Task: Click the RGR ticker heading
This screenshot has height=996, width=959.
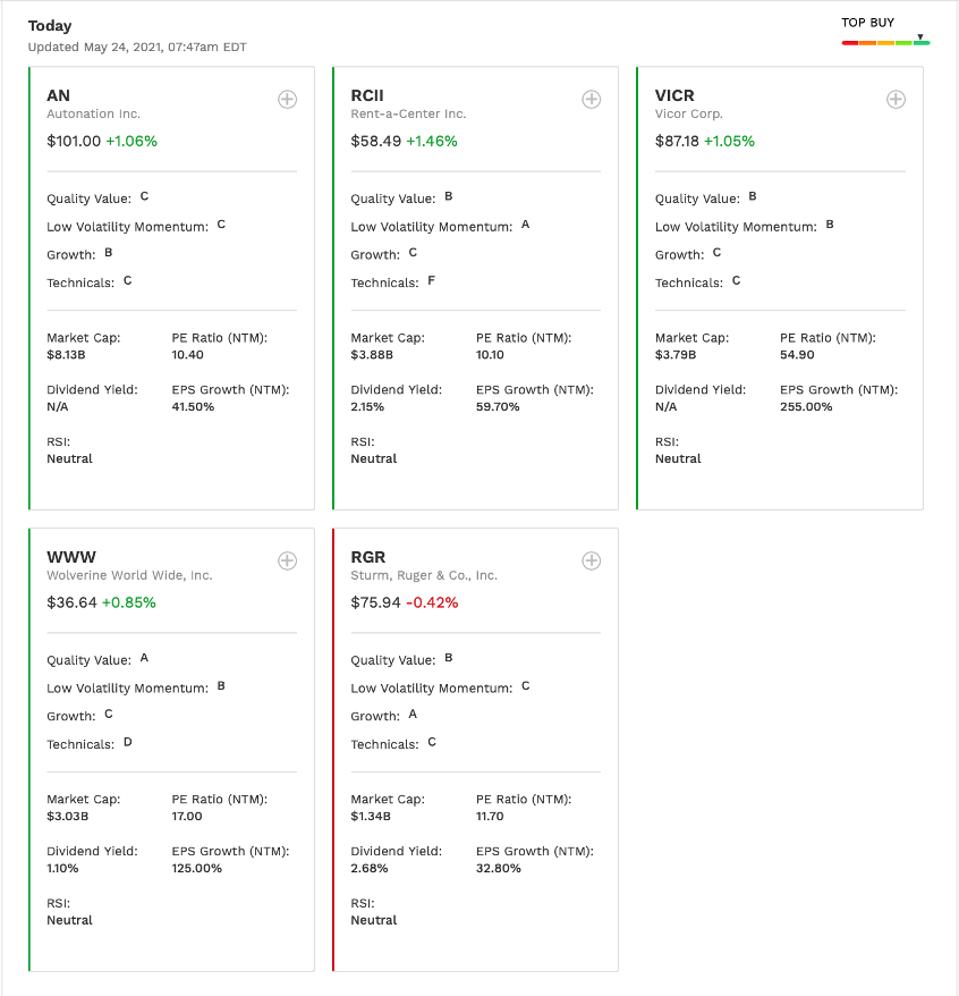Action: click(368, 557)
